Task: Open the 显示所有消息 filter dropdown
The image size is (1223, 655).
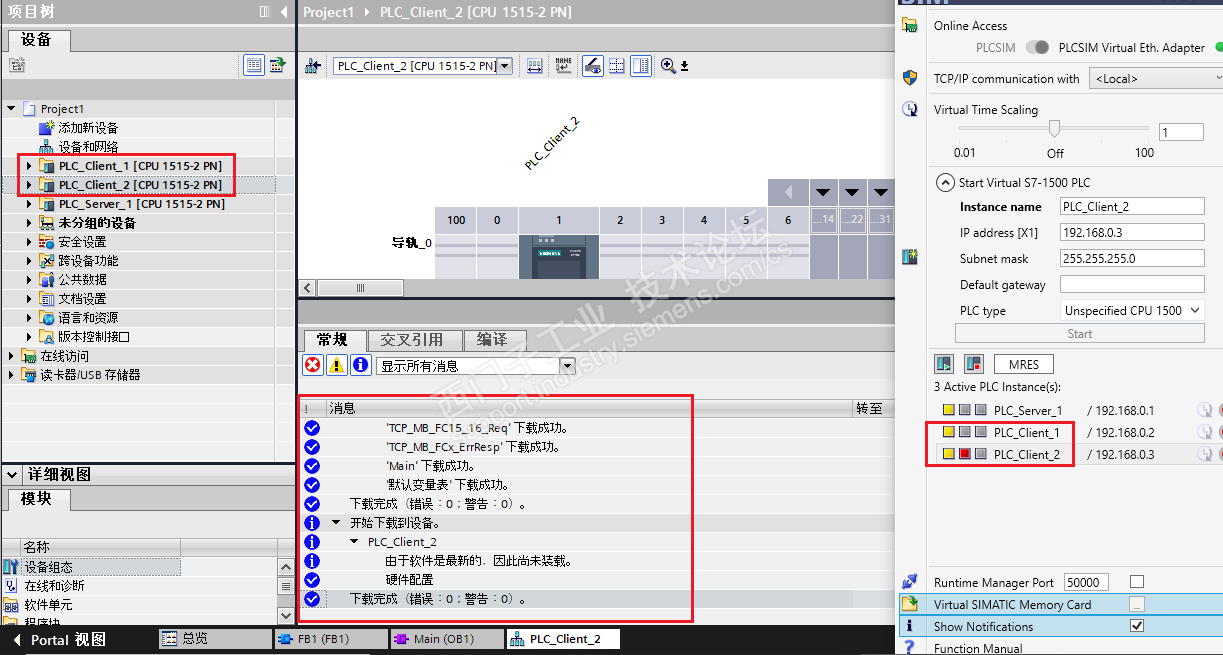Action: click(568, 366)
